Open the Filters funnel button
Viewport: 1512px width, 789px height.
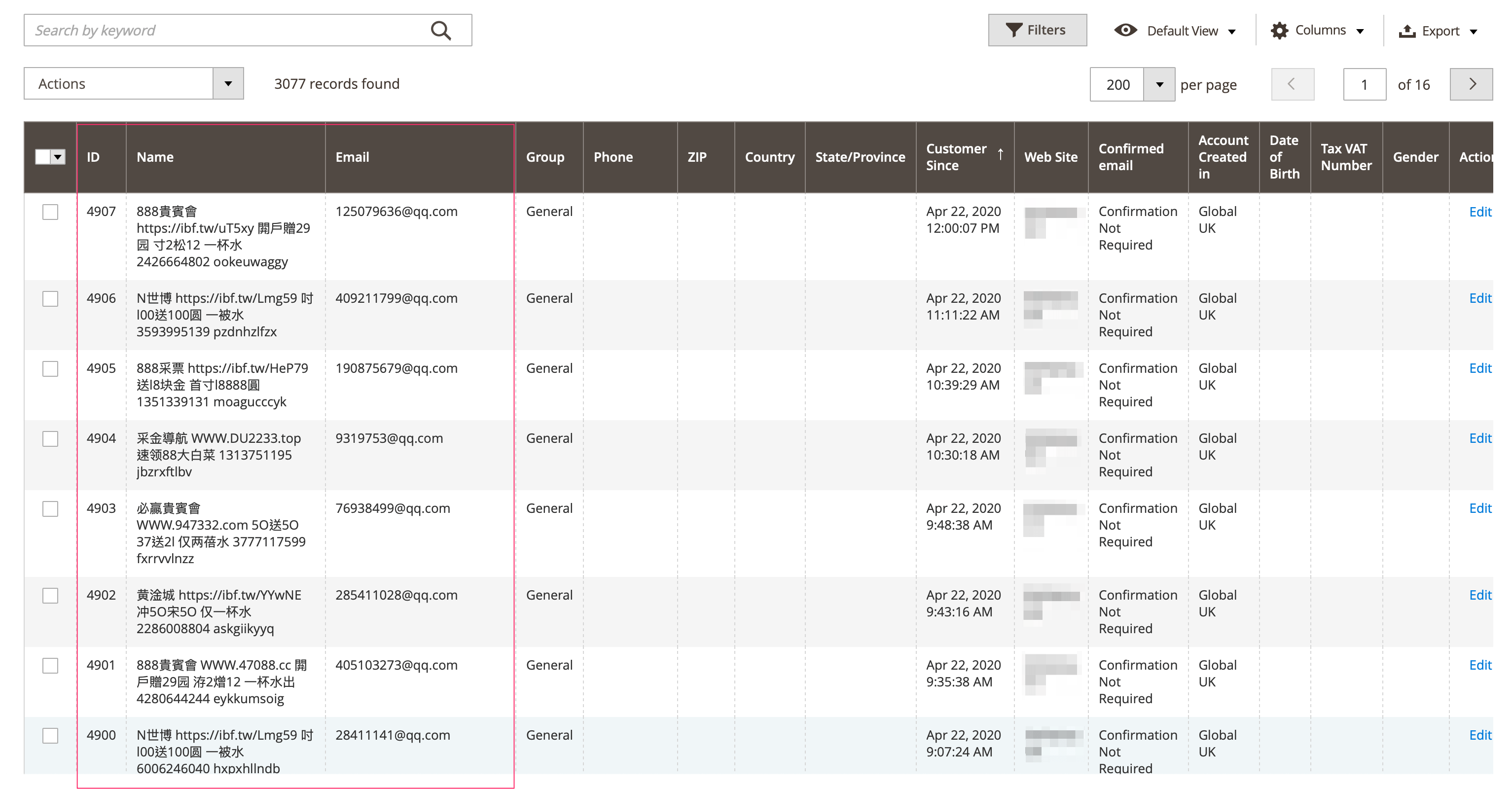1037,31
